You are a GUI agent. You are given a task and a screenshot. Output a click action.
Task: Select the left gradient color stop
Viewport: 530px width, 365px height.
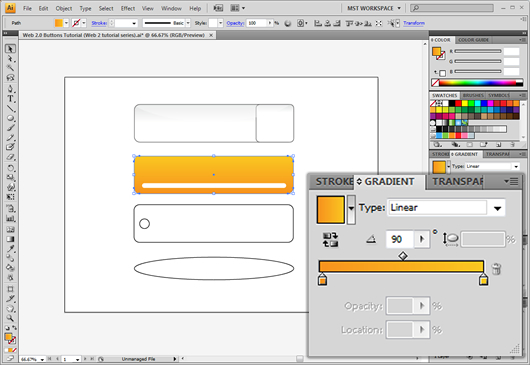(x=322, y=280)
